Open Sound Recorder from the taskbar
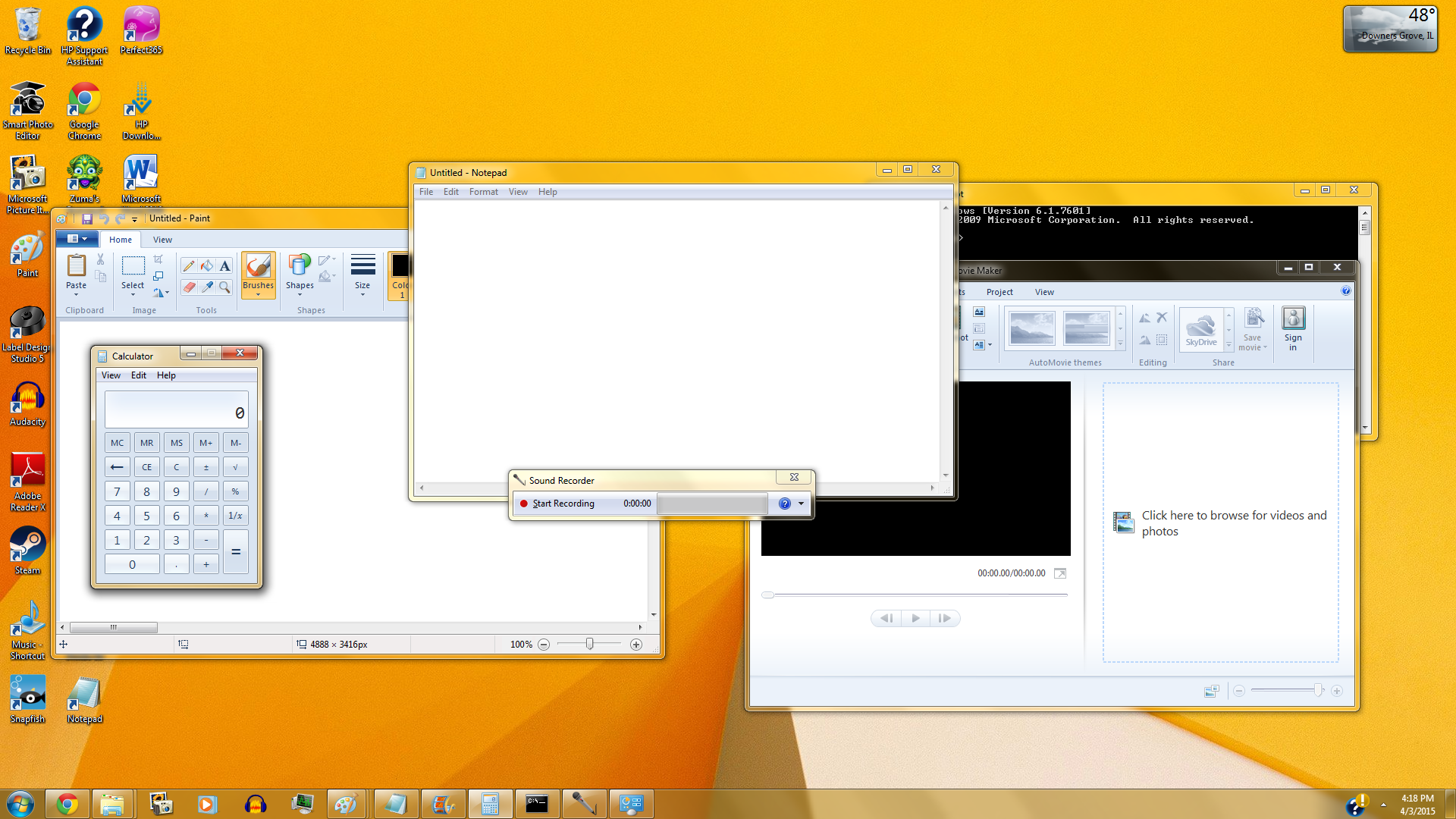The image size is (1456, 819). (x=584, y=803)
